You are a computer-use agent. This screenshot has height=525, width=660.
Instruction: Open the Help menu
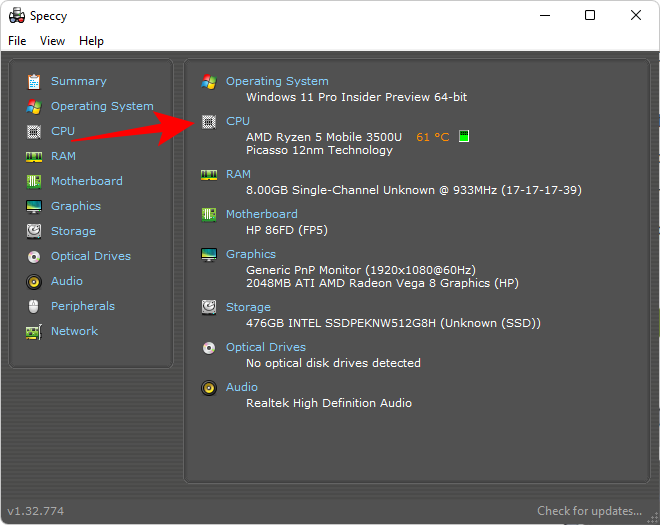pos(91,41)
